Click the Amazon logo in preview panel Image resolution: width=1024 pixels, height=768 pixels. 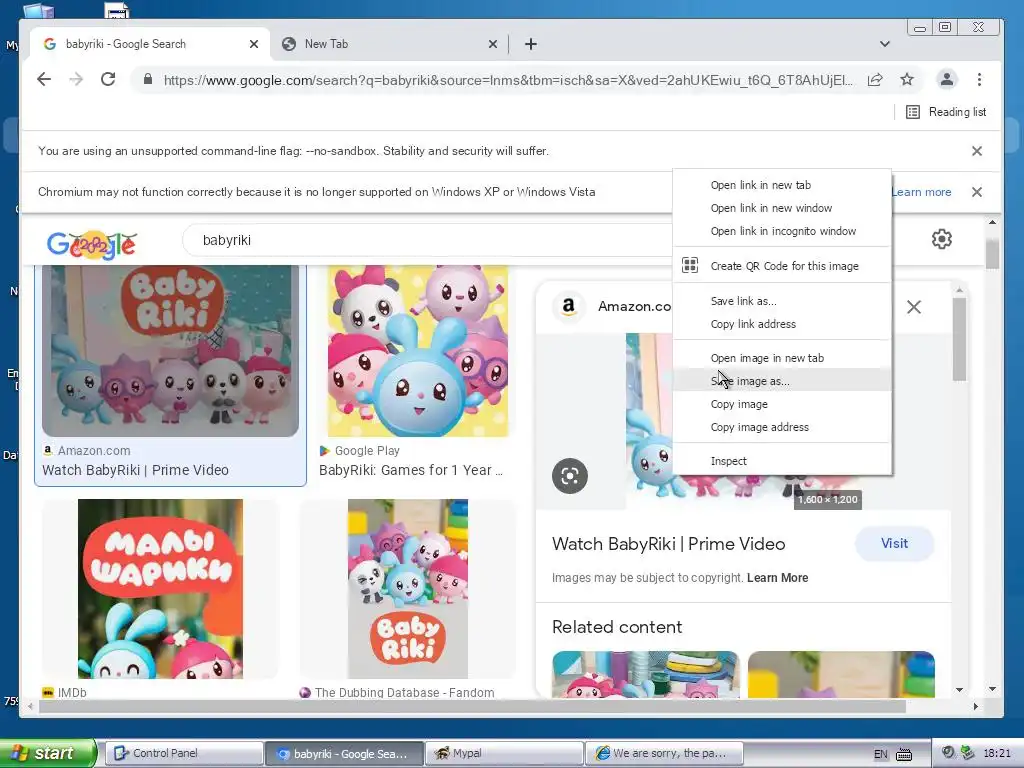569,306
